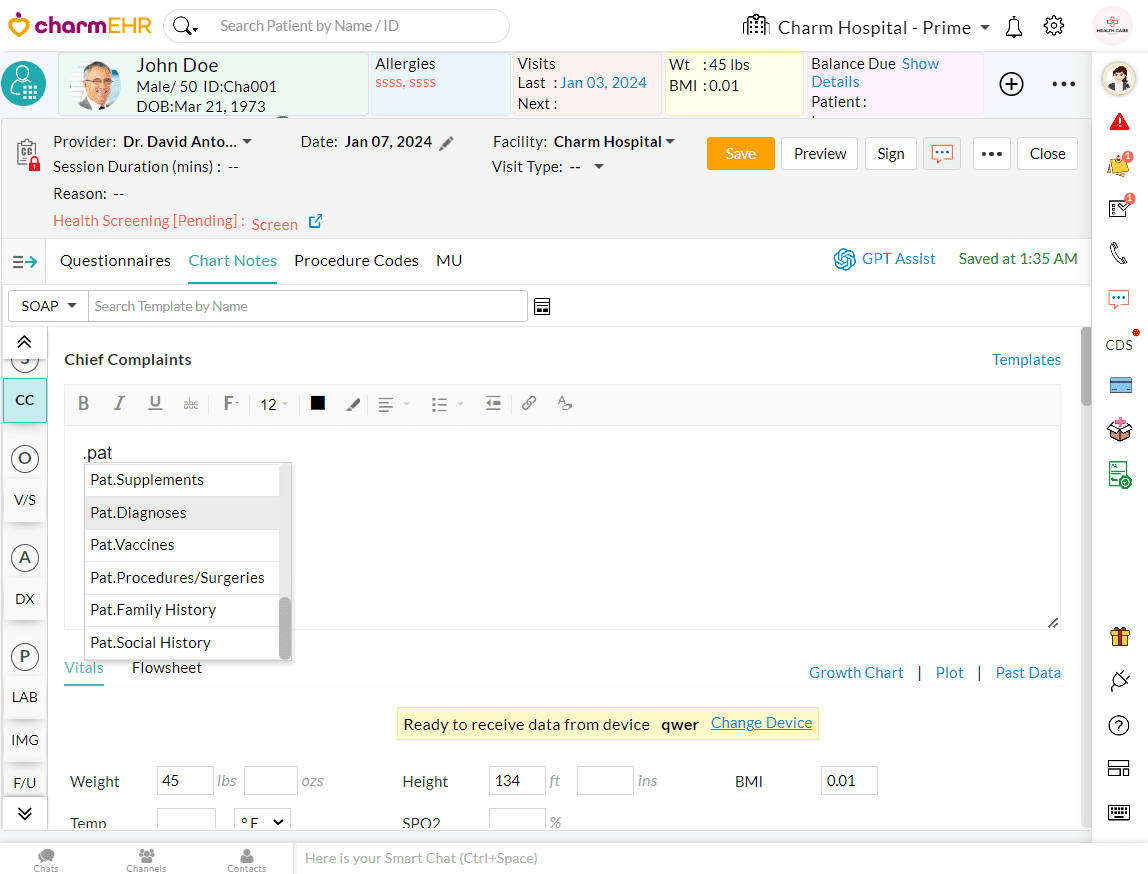Open the template list view icon

[x=542, y=306]
